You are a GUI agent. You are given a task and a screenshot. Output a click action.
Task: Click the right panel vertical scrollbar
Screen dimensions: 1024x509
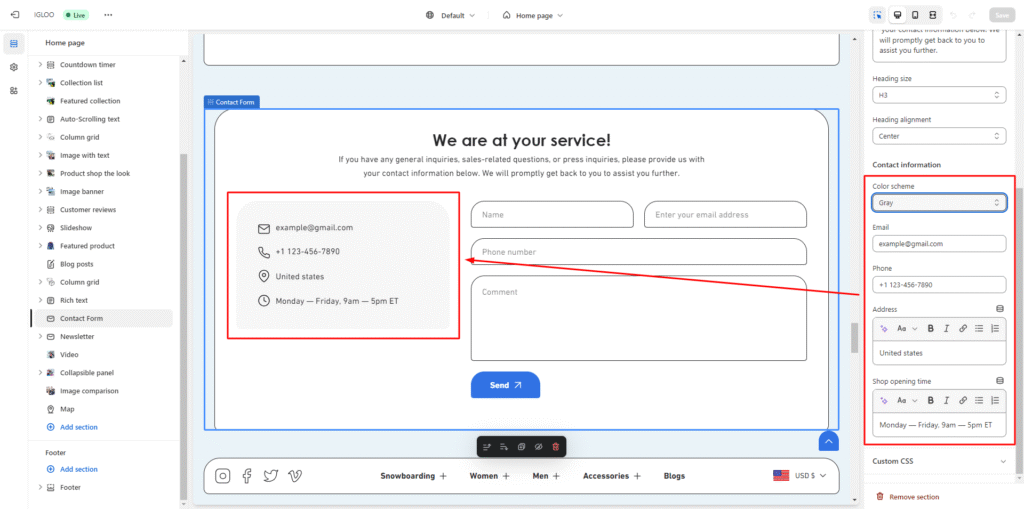[x=1019, y=300]
